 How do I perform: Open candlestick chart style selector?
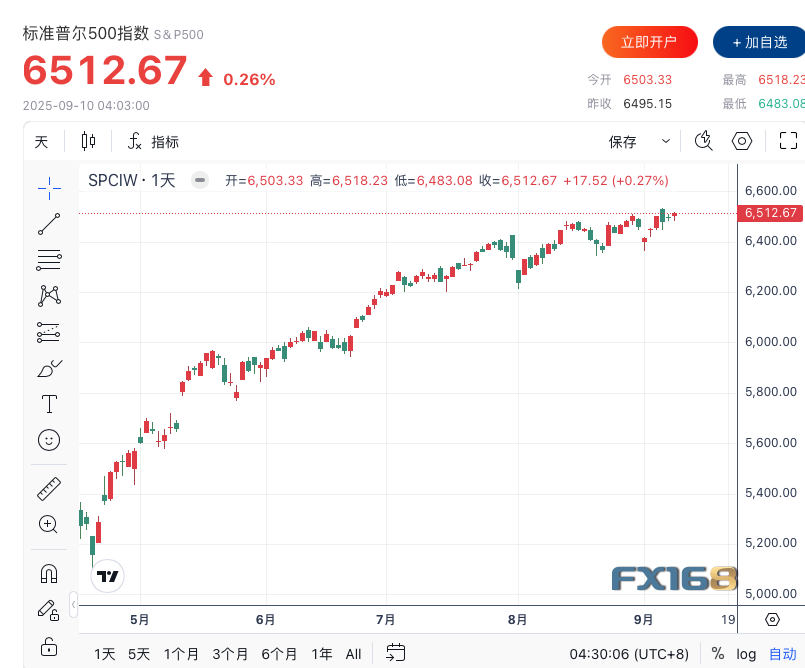pos(88,141)
